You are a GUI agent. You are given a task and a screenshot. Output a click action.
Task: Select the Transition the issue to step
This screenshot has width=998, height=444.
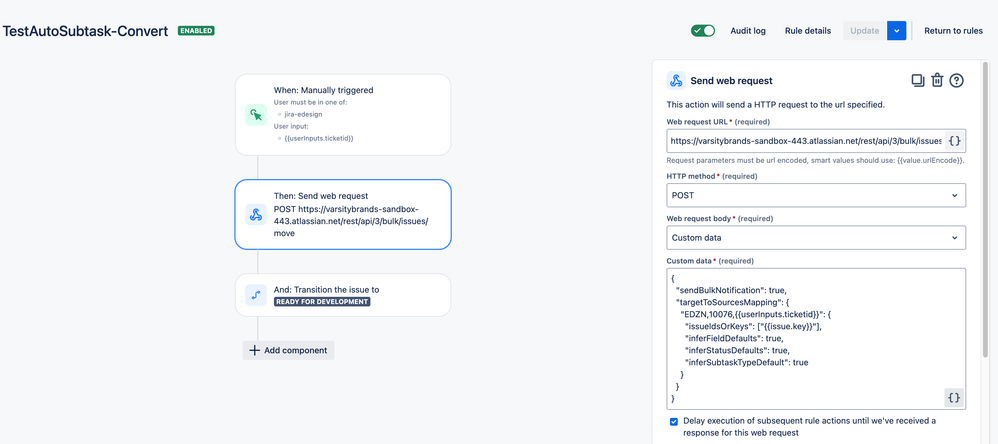pyautogui.click(x=343, y=295)
